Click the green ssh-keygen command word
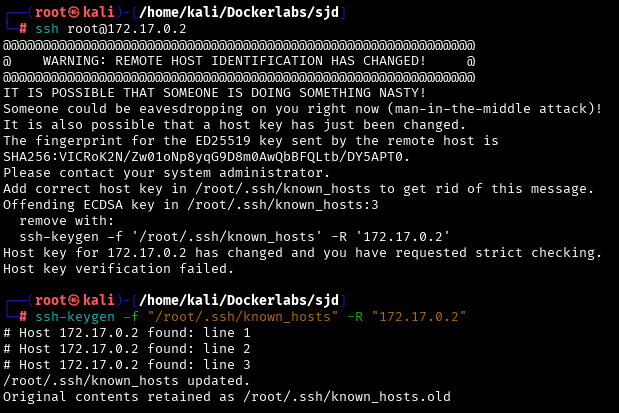The image size is (619, 413). [74, 317]
